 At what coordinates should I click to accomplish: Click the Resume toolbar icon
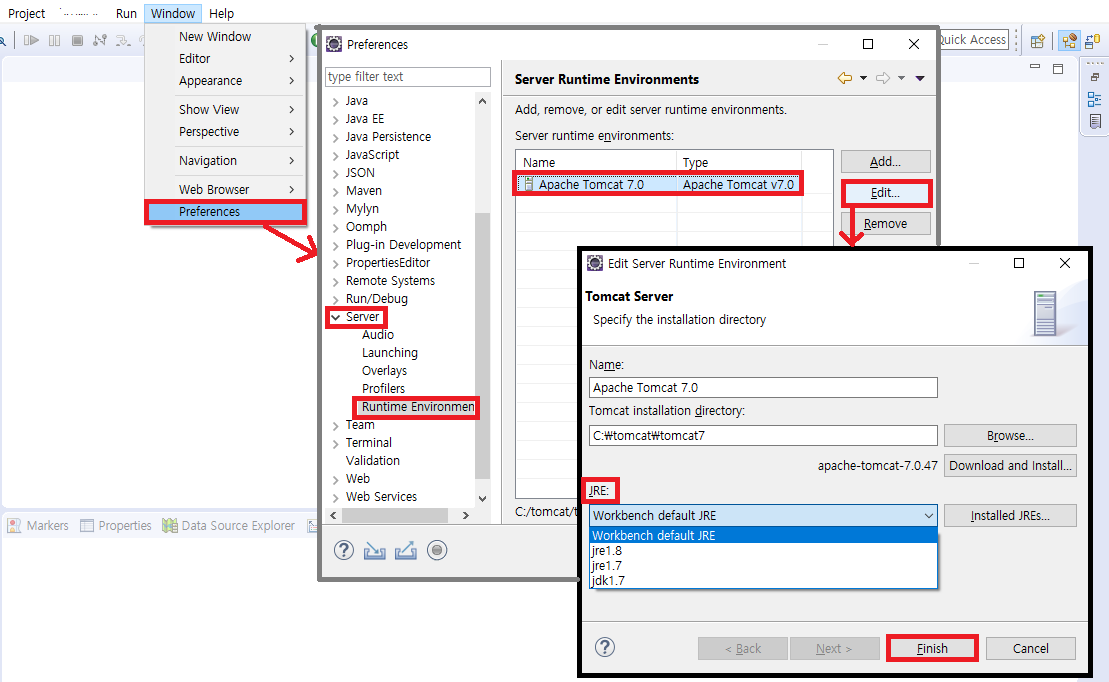31,40
